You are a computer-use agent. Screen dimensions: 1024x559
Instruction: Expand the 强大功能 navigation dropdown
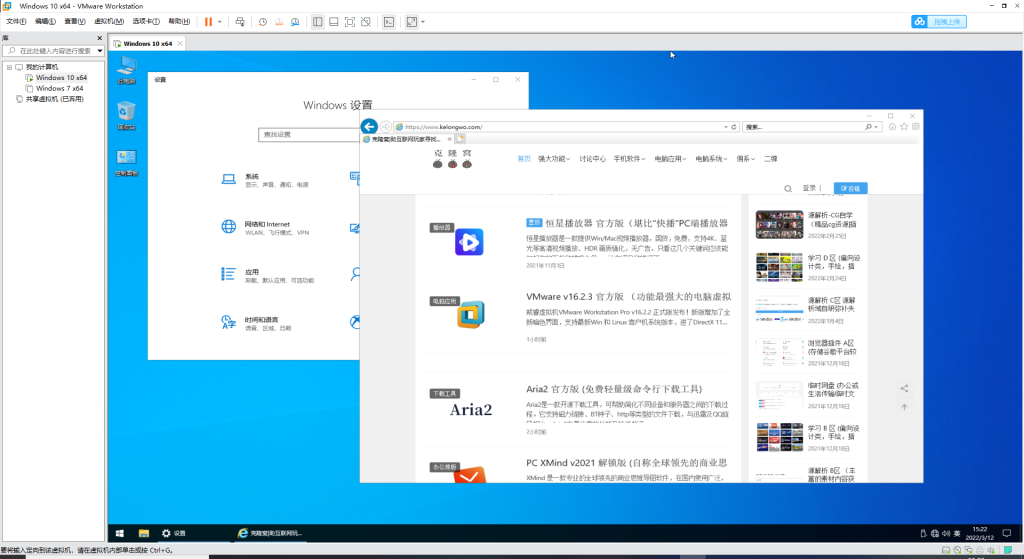(x=554, y=159)
